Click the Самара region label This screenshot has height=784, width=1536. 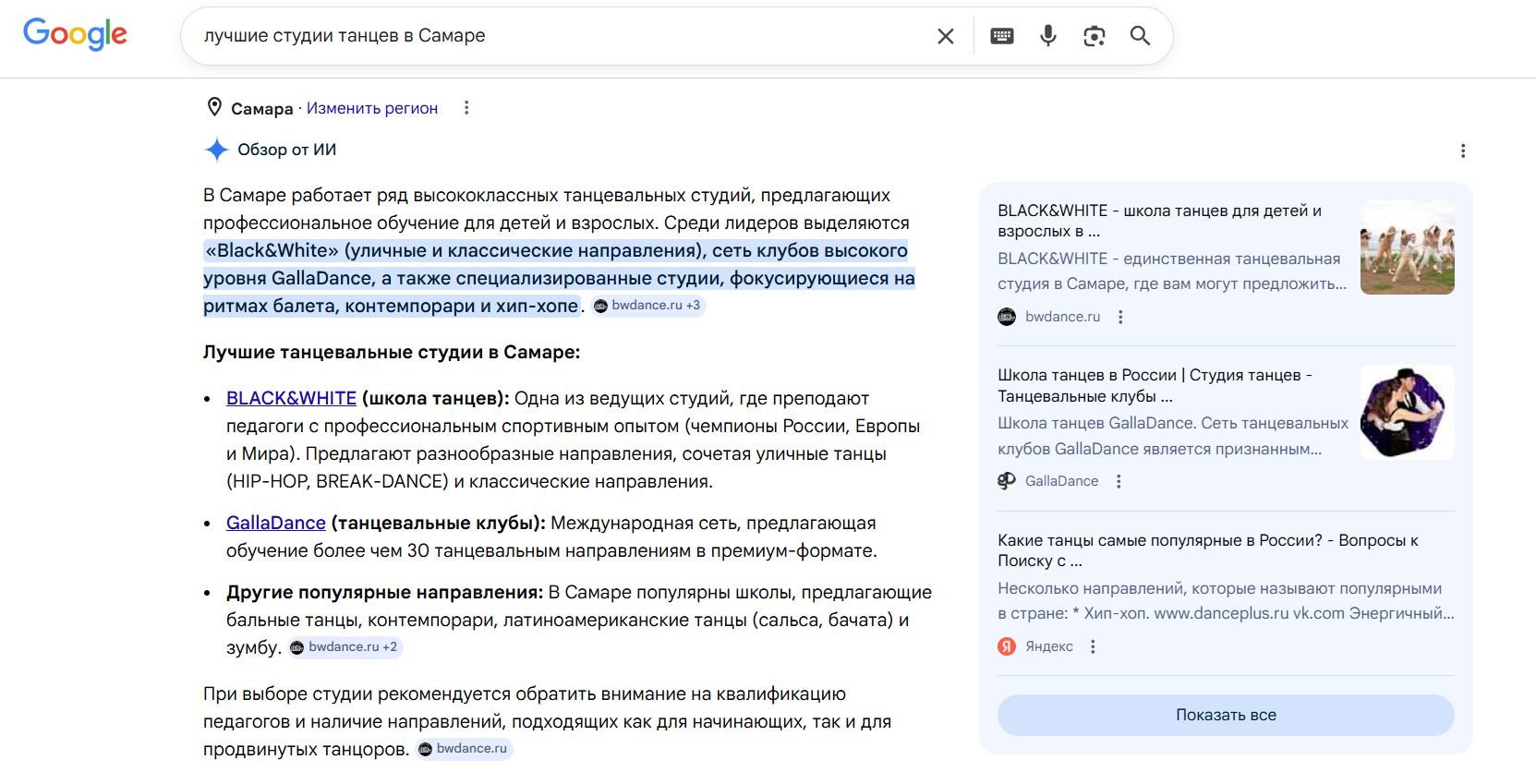[261, 108]
